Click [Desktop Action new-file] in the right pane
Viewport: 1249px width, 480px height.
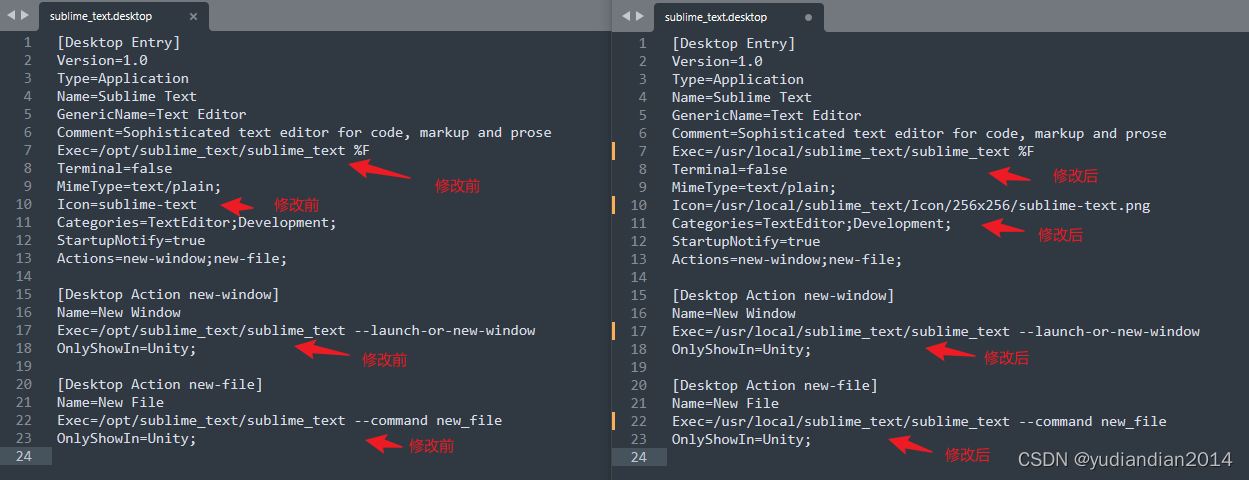775,385
